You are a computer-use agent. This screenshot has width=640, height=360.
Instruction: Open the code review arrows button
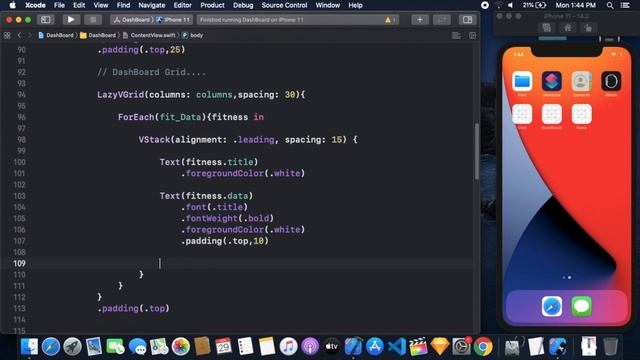click(x=442, y=20)
